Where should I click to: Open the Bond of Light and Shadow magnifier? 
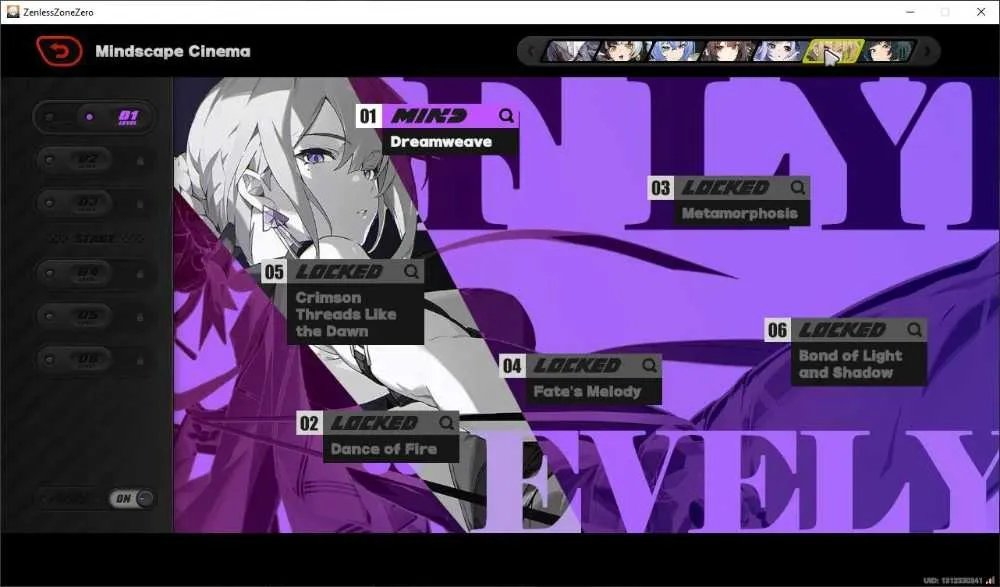coord(915,330)
